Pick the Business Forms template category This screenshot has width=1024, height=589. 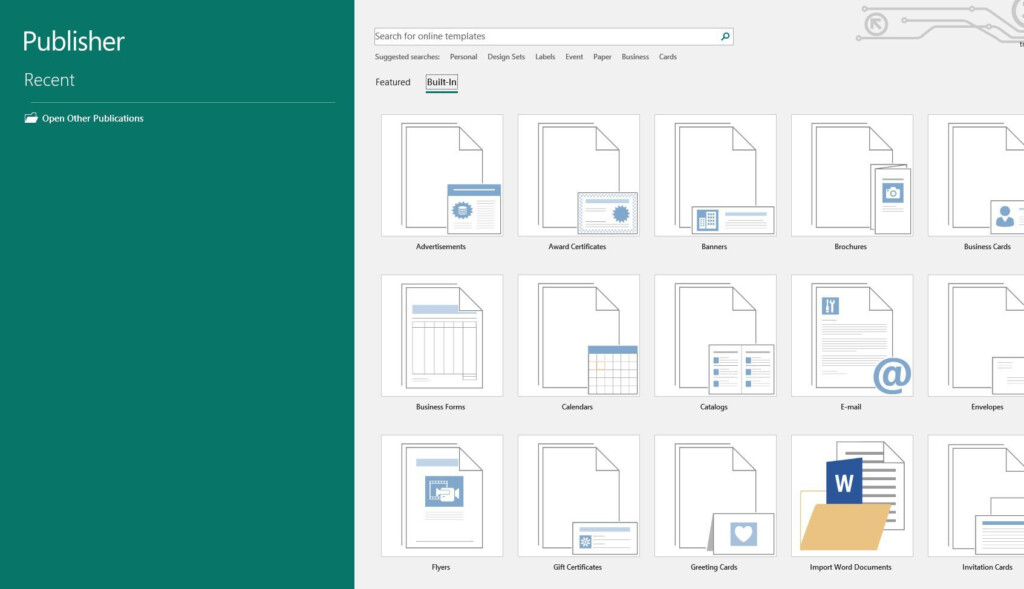(x=442, y=336)
